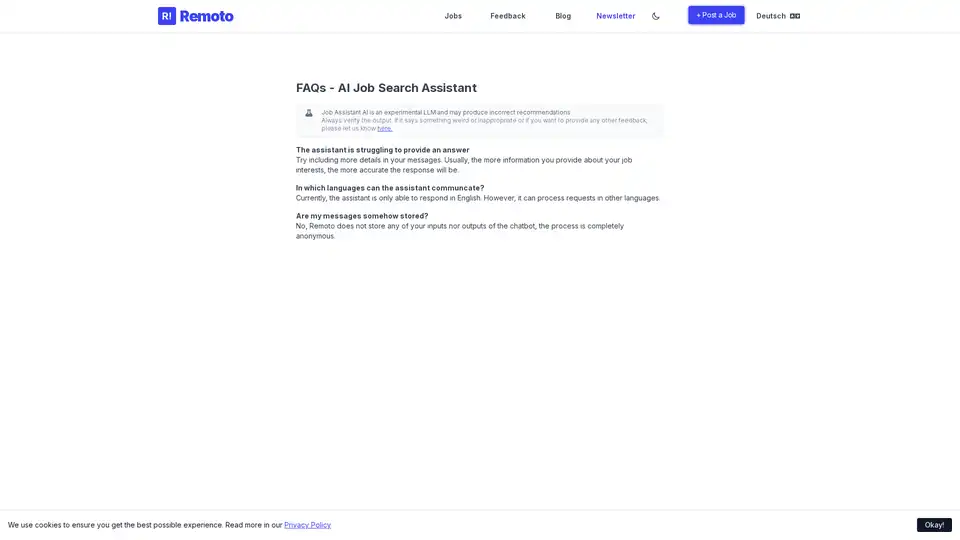Click the flag icon beside Deutsch

[795, 16]
